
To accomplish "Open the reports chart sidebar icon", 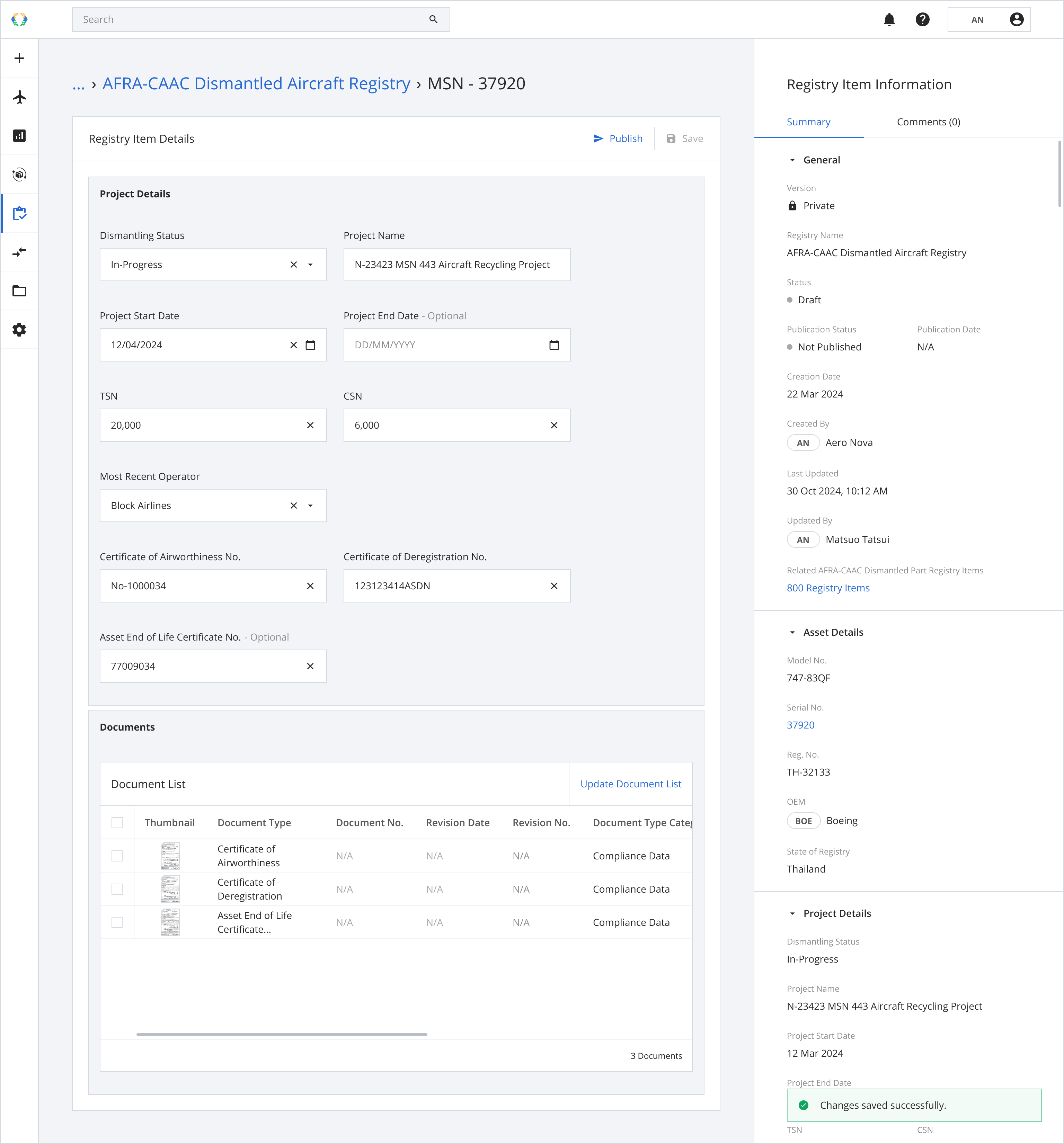I will [20, 136].
